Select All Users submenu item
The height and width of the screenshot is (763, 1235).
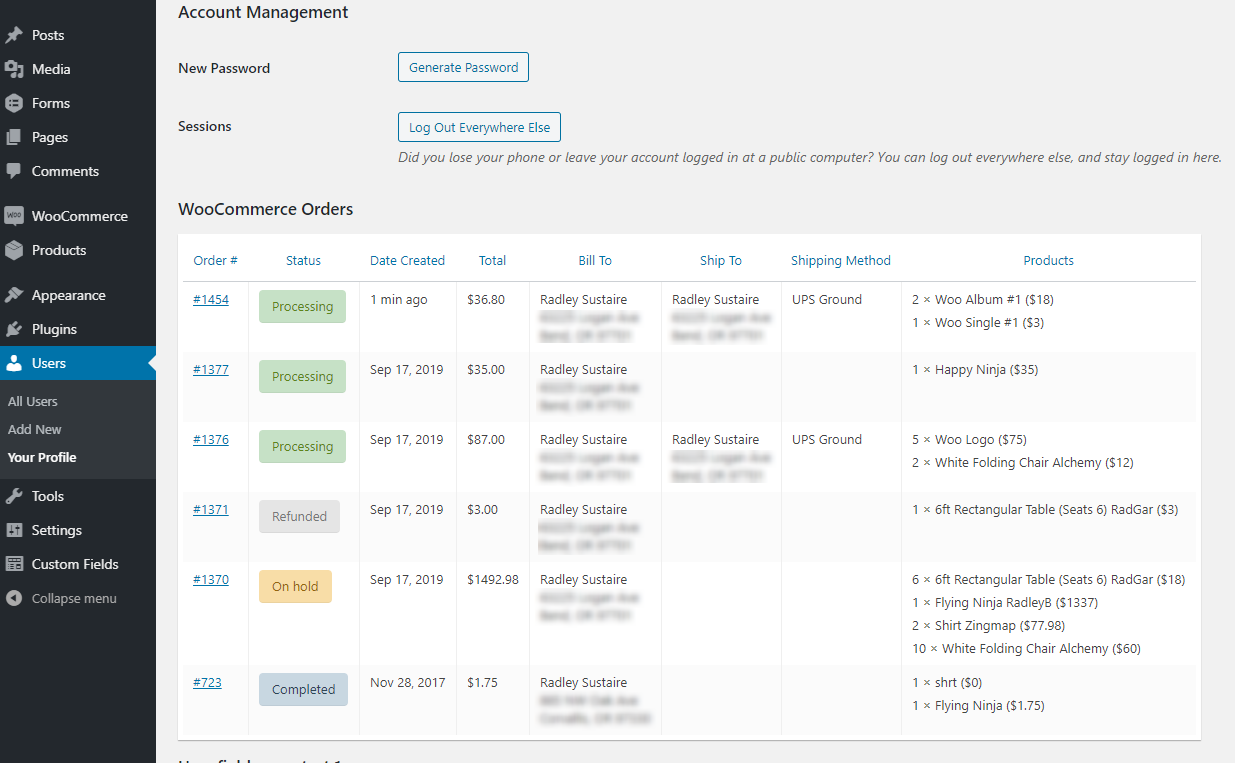click(x=33, y=401)
